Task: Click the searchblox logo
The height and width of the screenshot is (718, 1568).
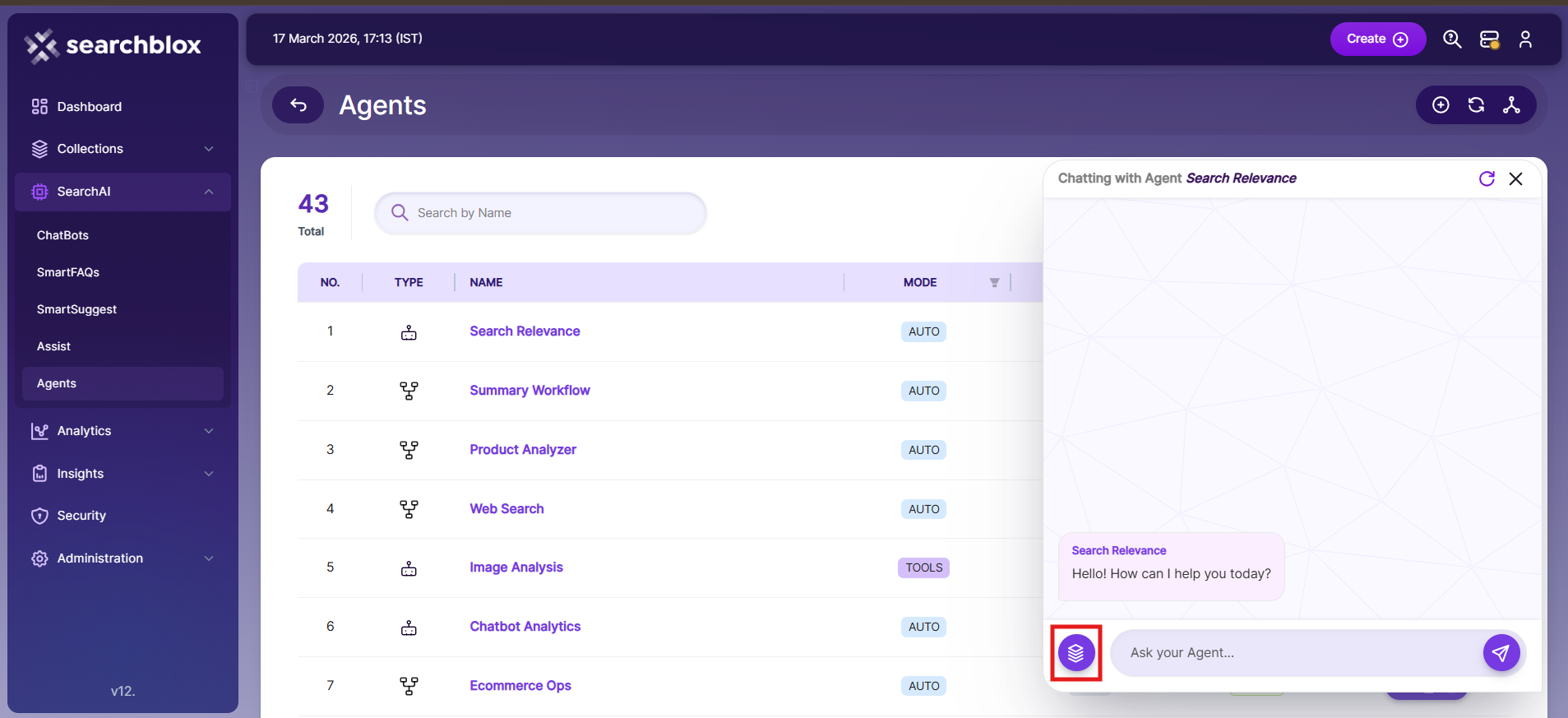Action: (x=113, y=45)
